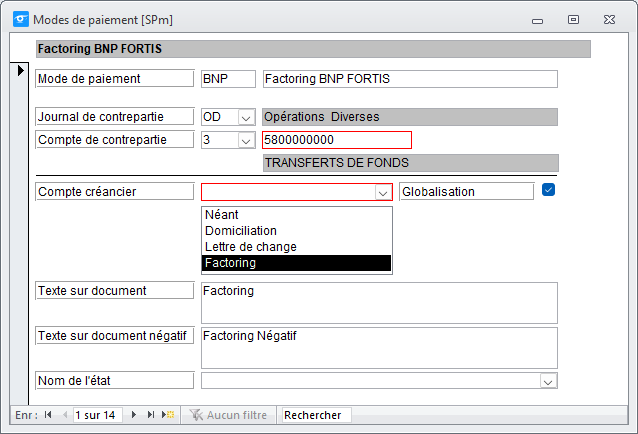The height and width of the screenshot is (434, 638).
Task: Create new blank record icon
Action: pos(168,414)
